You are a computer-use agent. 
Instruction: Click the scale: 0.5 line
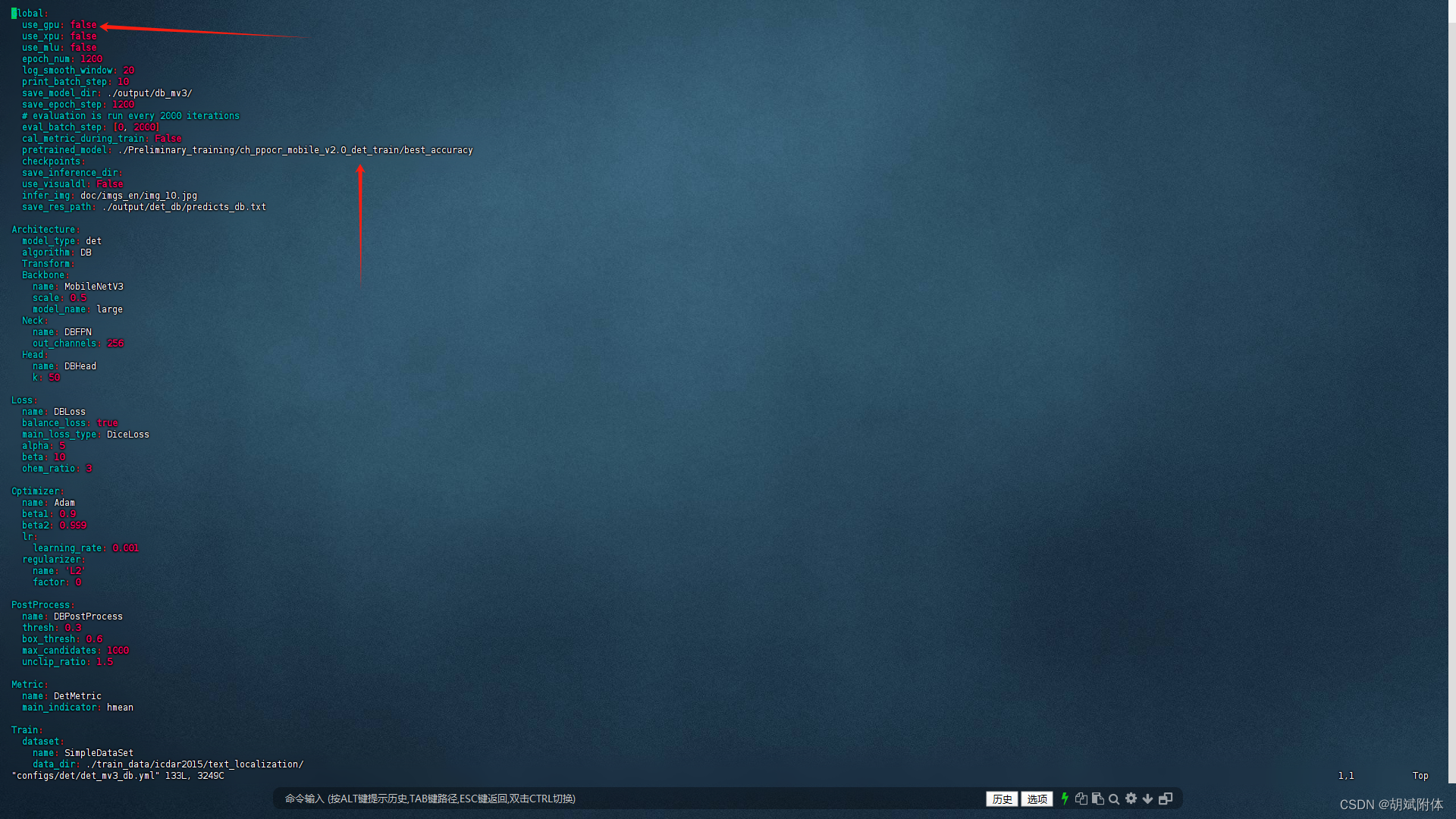(x=59, y=298)
